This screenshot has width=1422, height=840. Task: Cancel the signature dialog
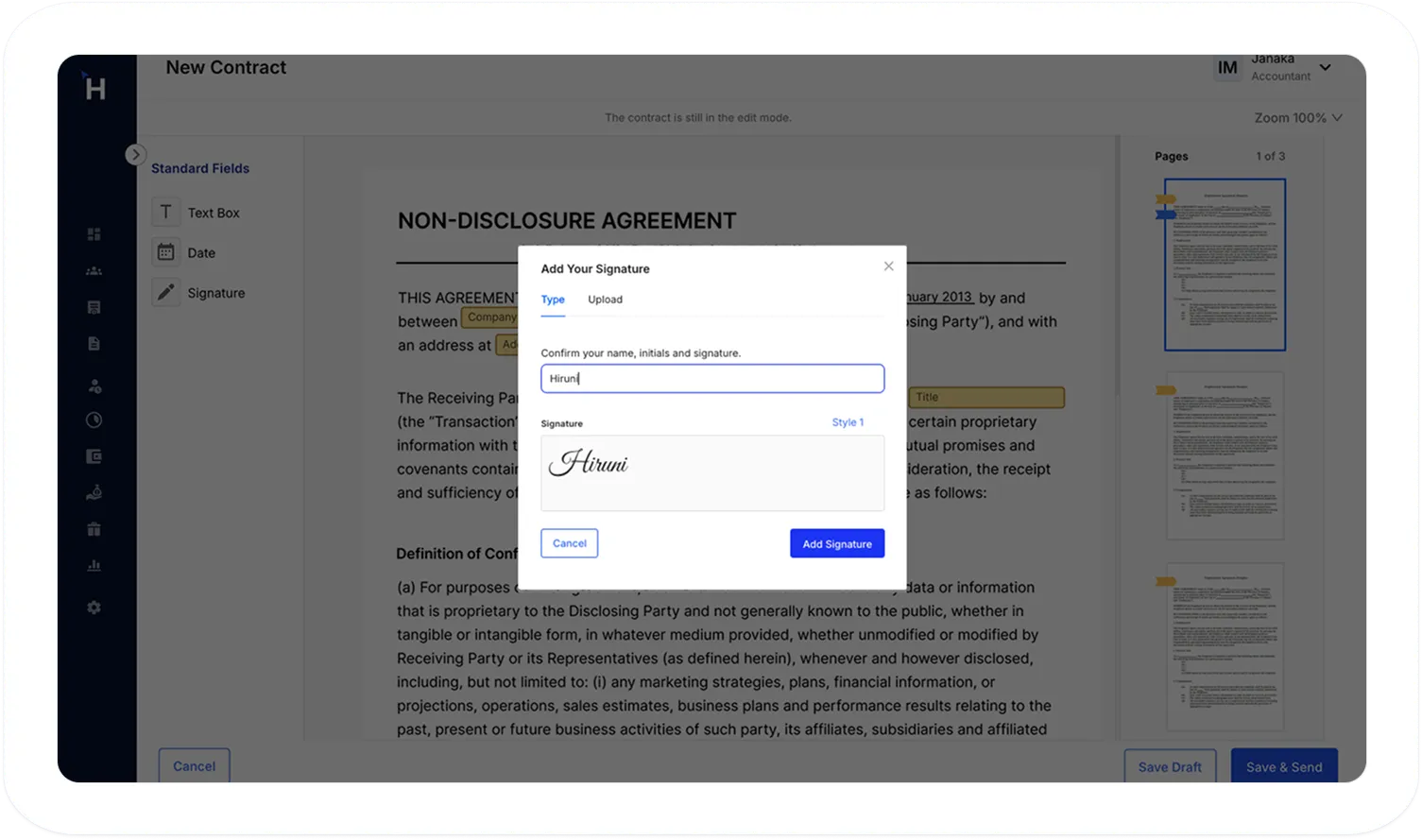tap(569, 543)
